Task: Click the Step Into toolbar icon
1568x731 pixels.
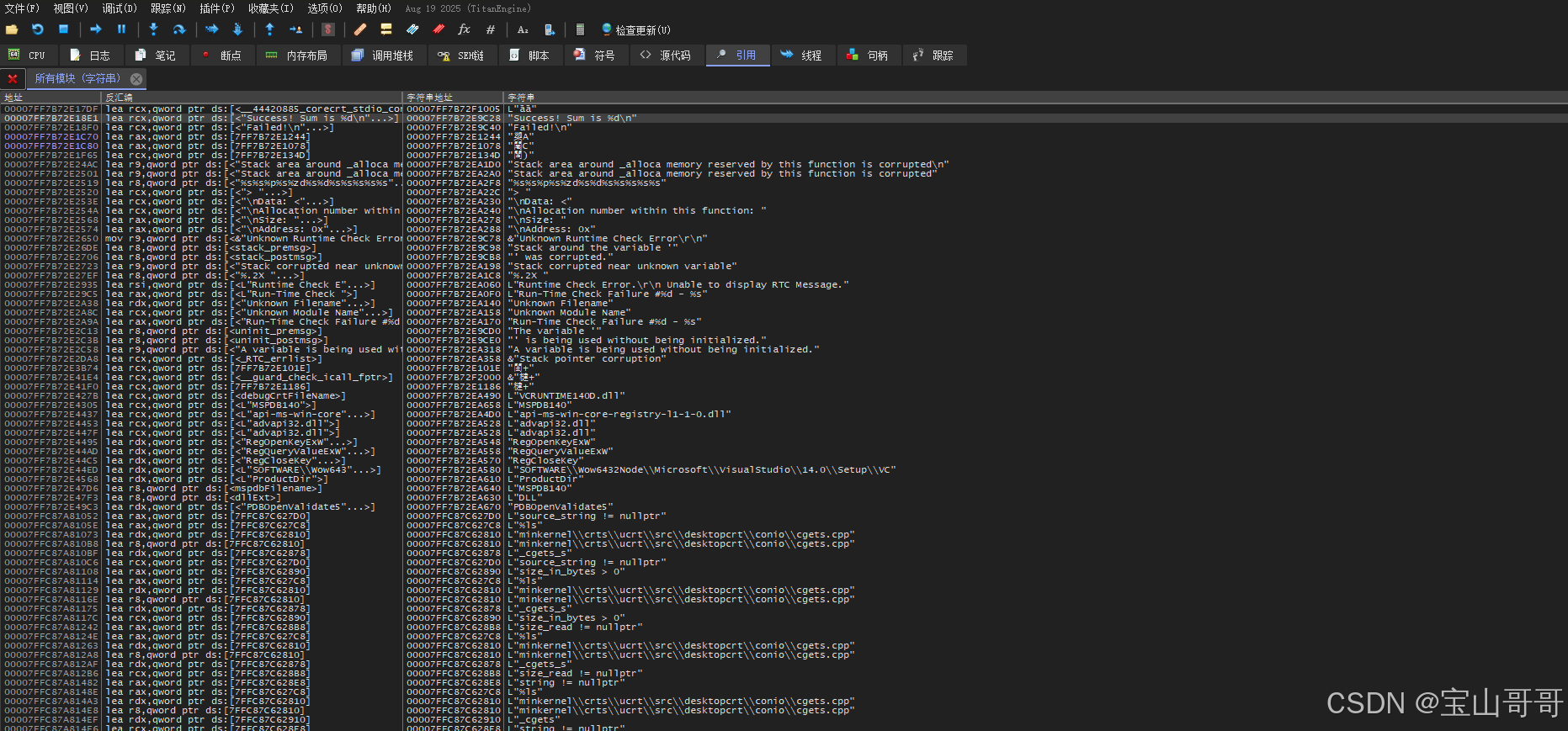Action: [153, 29]
